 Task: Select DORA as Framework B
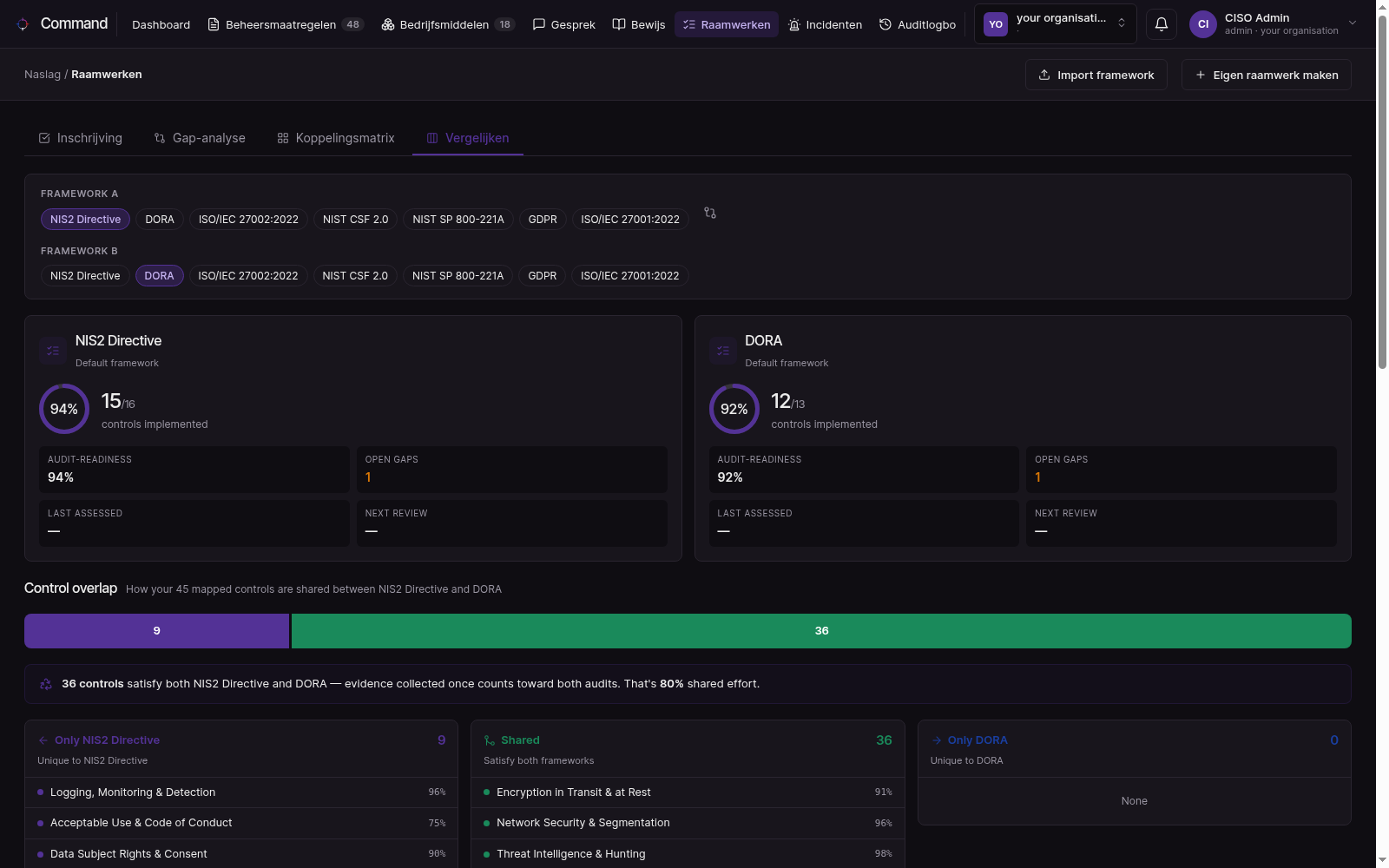(x=159, y=276)
